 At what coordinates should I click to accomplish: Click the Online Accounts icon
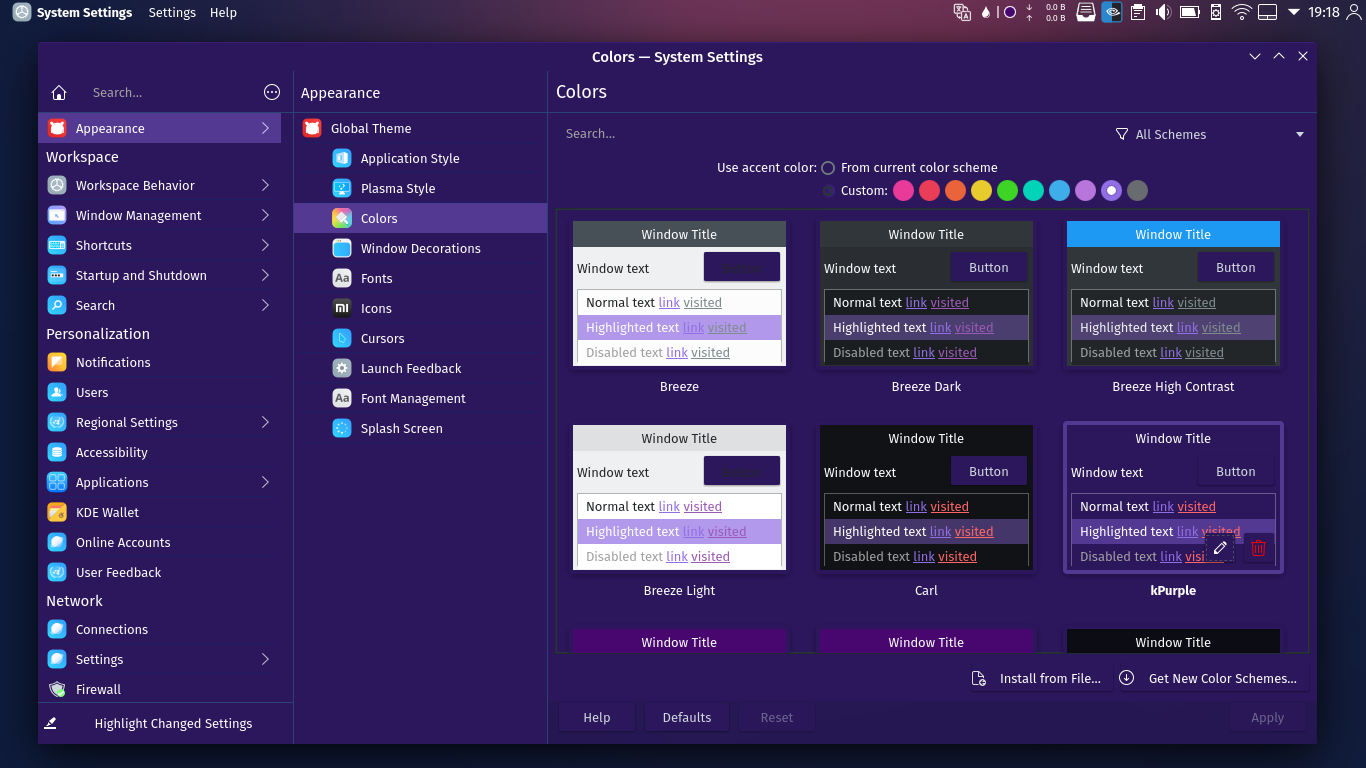(x=57, y=542)
